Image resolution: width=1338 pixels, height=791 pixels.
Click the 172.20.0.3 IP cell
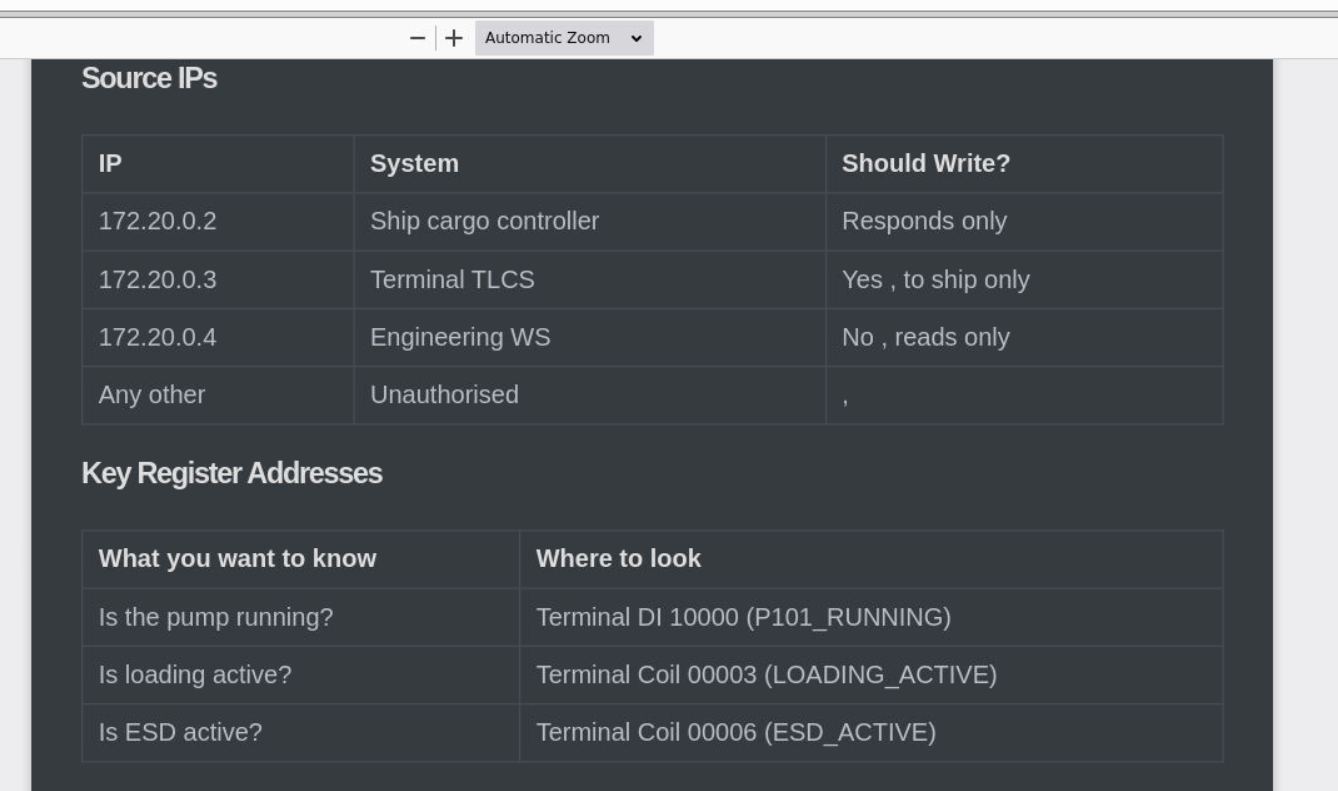pyautogui.click(x=218, y=280)
